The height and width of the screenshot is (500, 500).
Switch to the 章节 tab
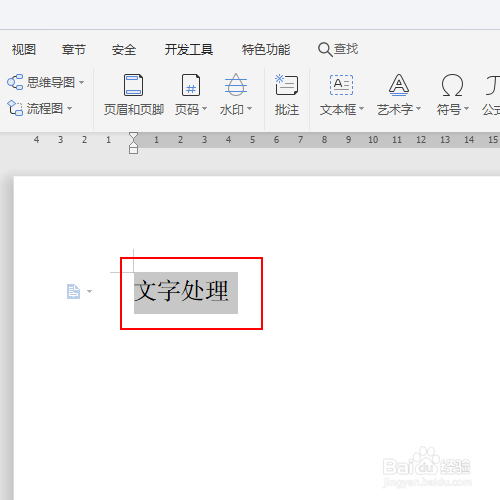[x=74, y=50]
